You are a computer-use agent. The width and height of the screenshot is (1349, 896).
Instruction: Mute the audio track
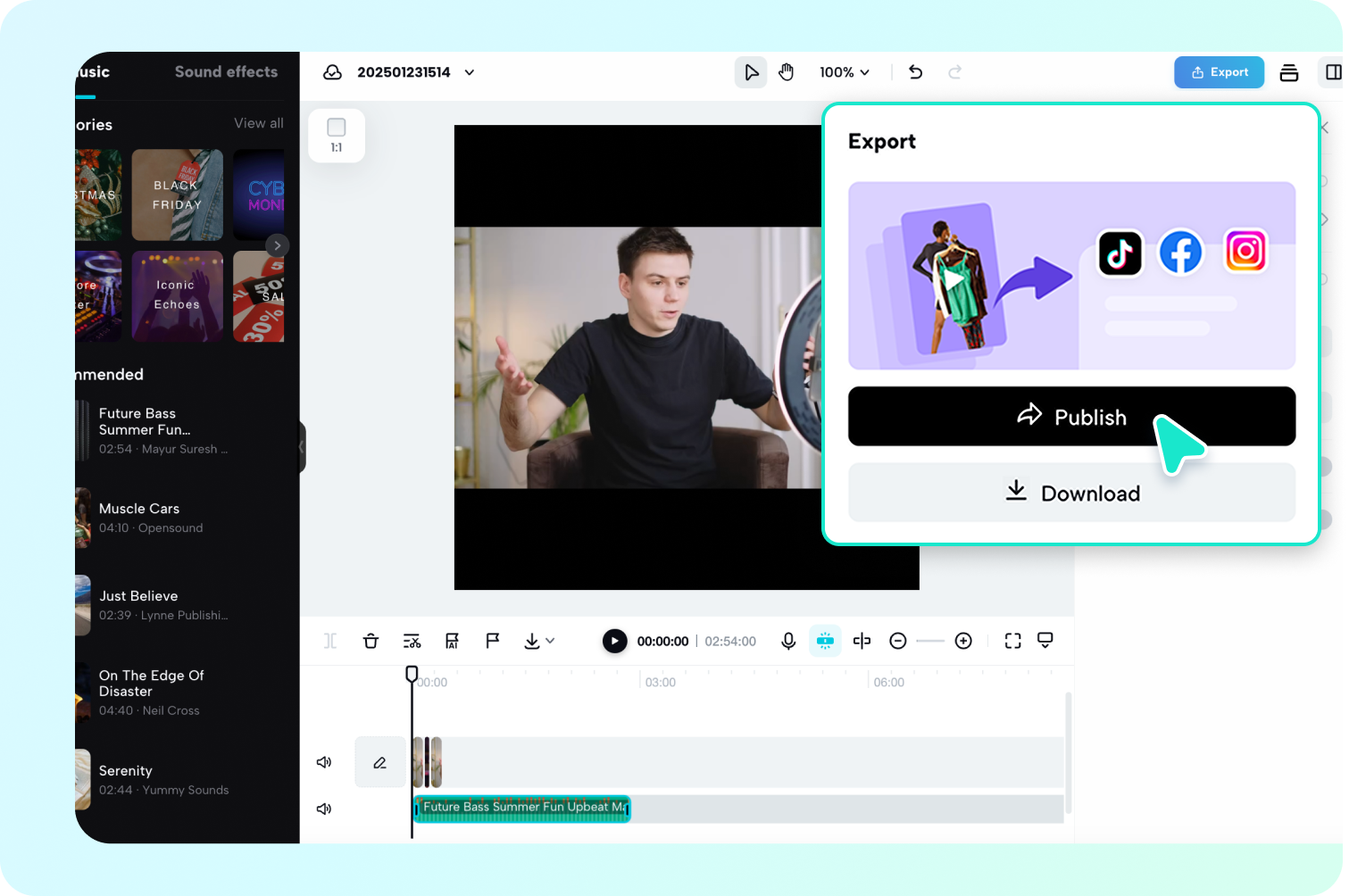(324, 809)
